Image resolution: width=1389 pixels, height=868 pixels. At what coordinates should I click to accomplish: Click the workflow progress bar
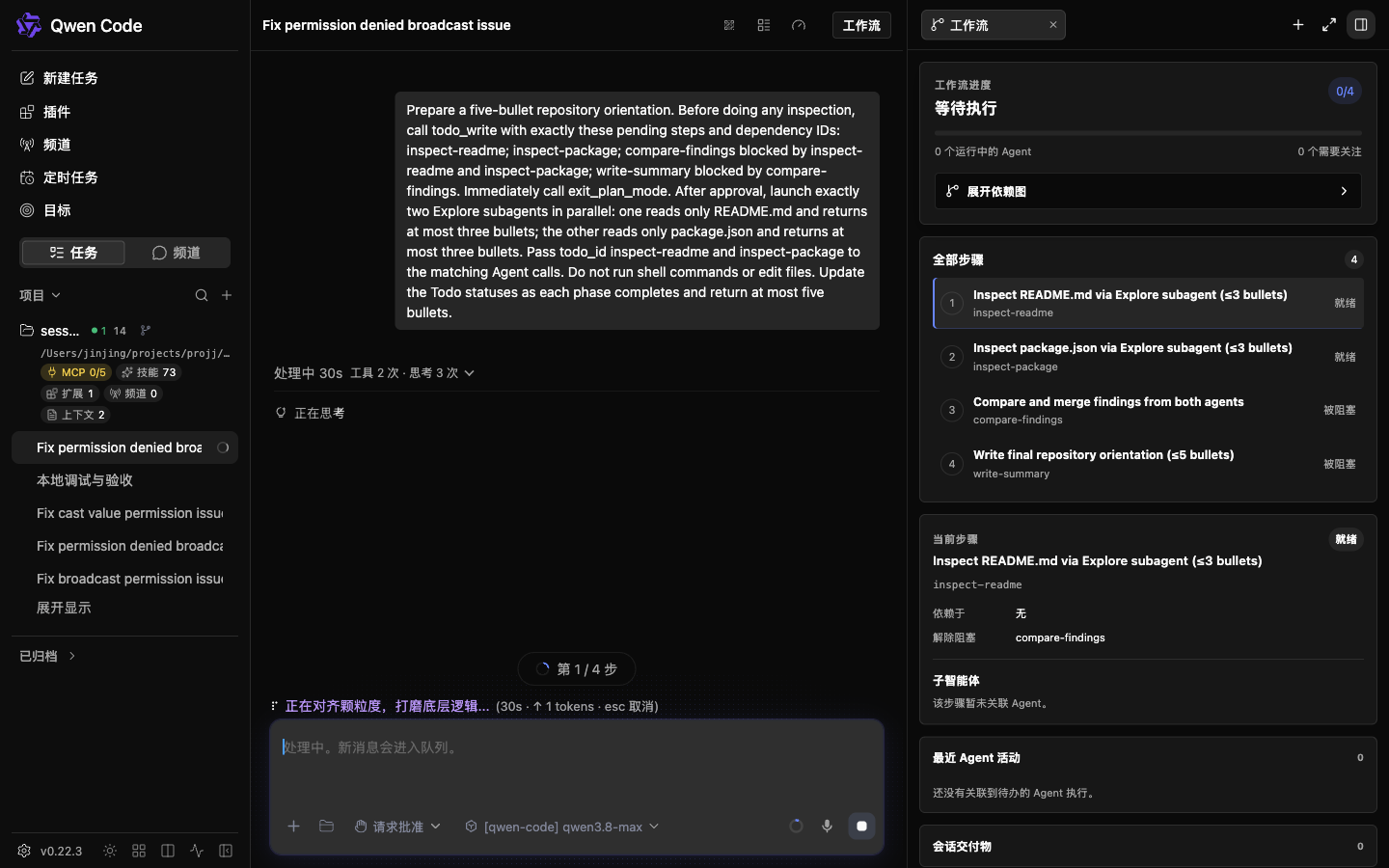point(1148,133)
